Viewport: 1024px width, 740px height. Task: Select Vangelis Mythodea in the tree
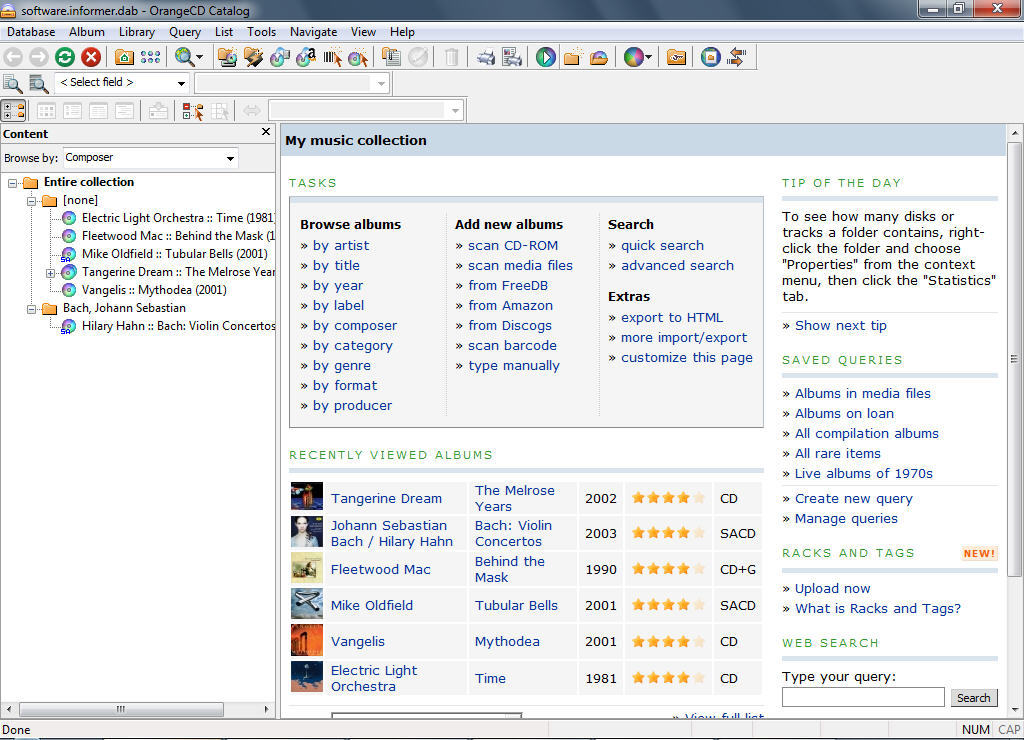tap(154, 290)
